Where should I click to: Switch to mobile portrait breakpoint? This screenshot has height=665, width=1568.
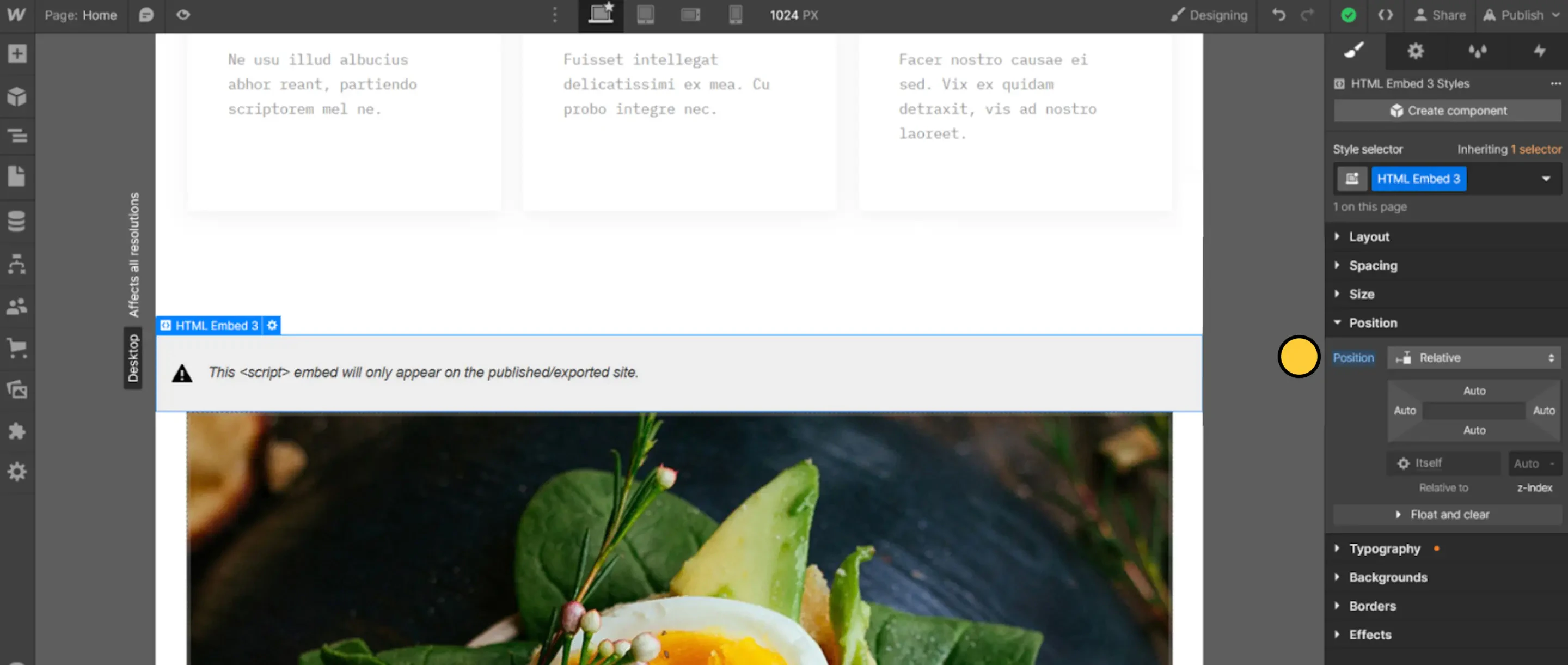pos(736,15)
